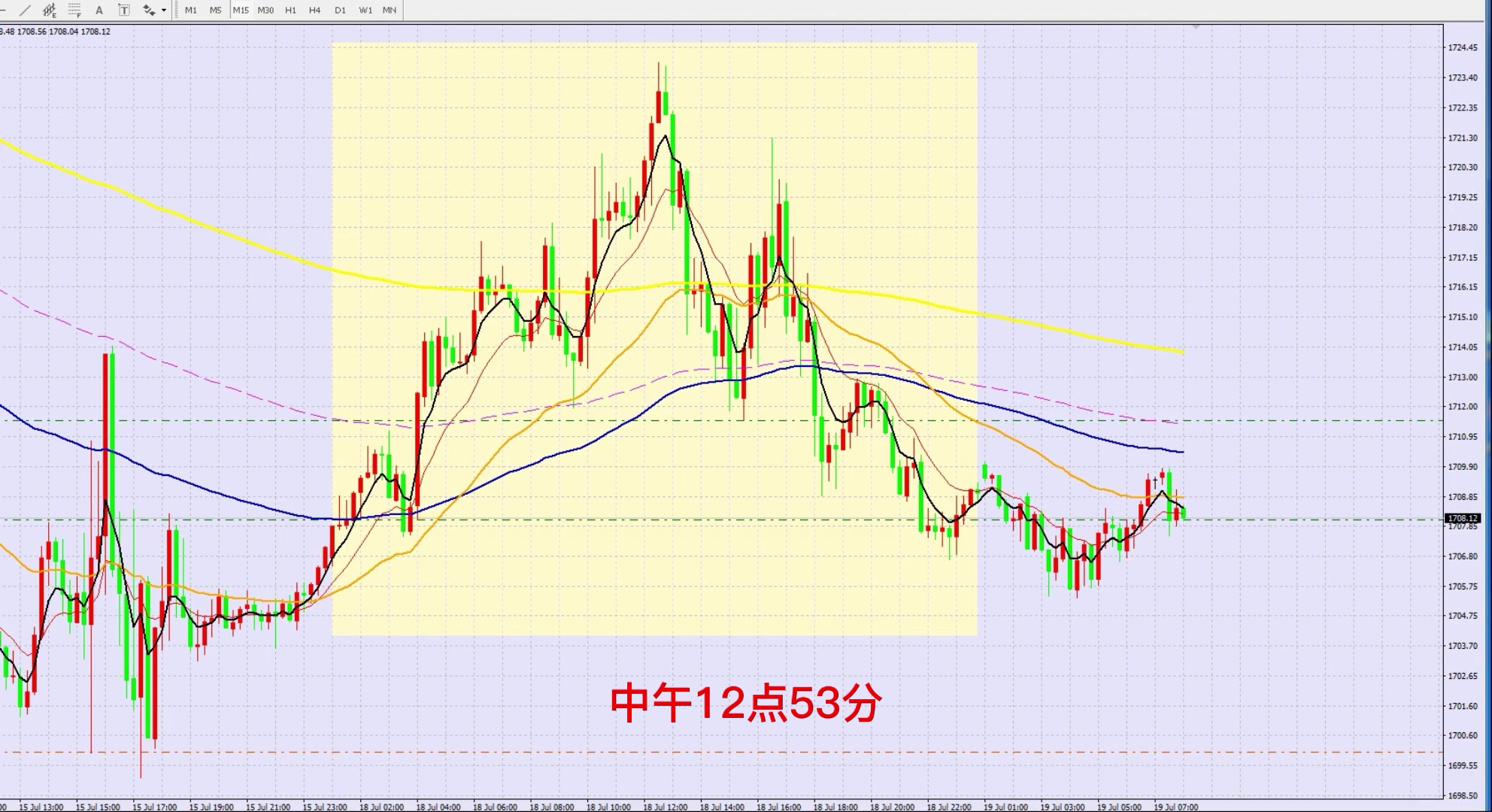
Task: Click the arrows objects icon
Action: point(149,11)
